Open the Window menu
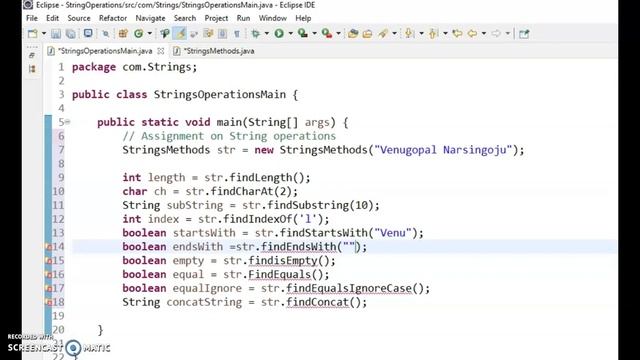640x360 pixels. tap(273, 18)
